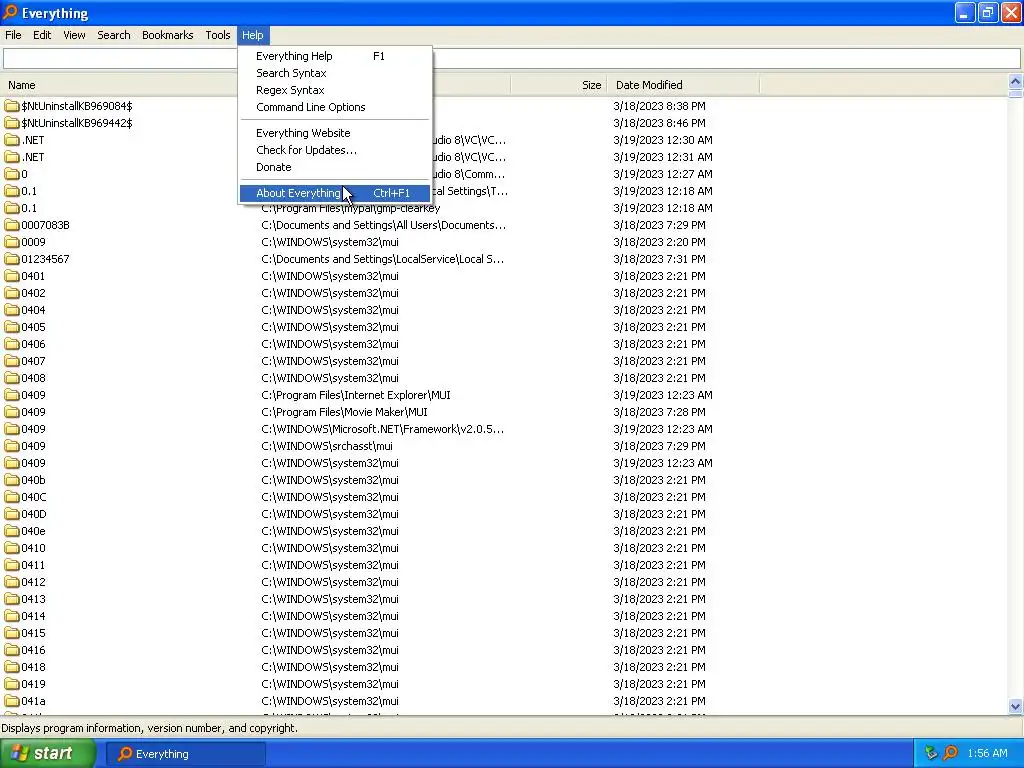
Task: Click the folder icon of 040e
Action: point(12,531)
